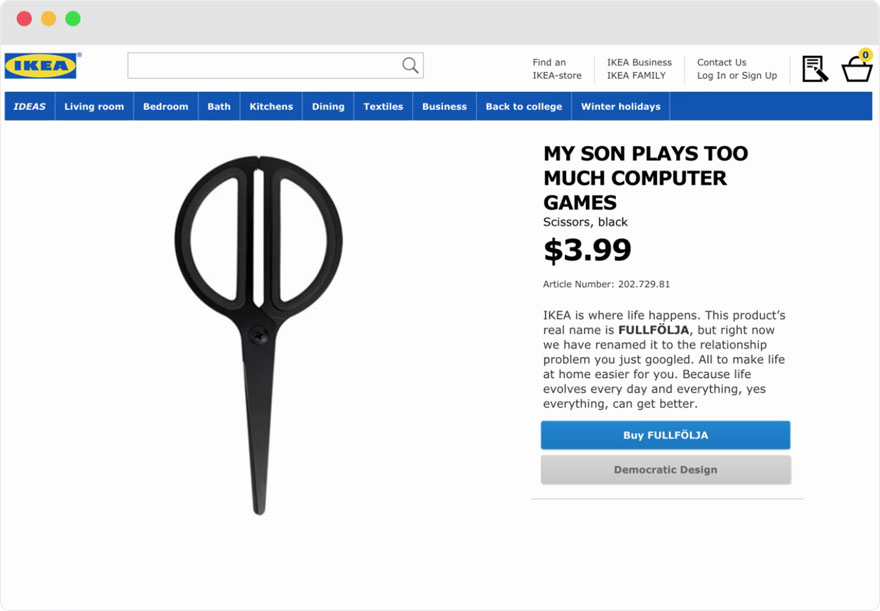Follow the Find an IKEA-store link
The height and width of the screenshot is (611, 880).
click(556, 69)
